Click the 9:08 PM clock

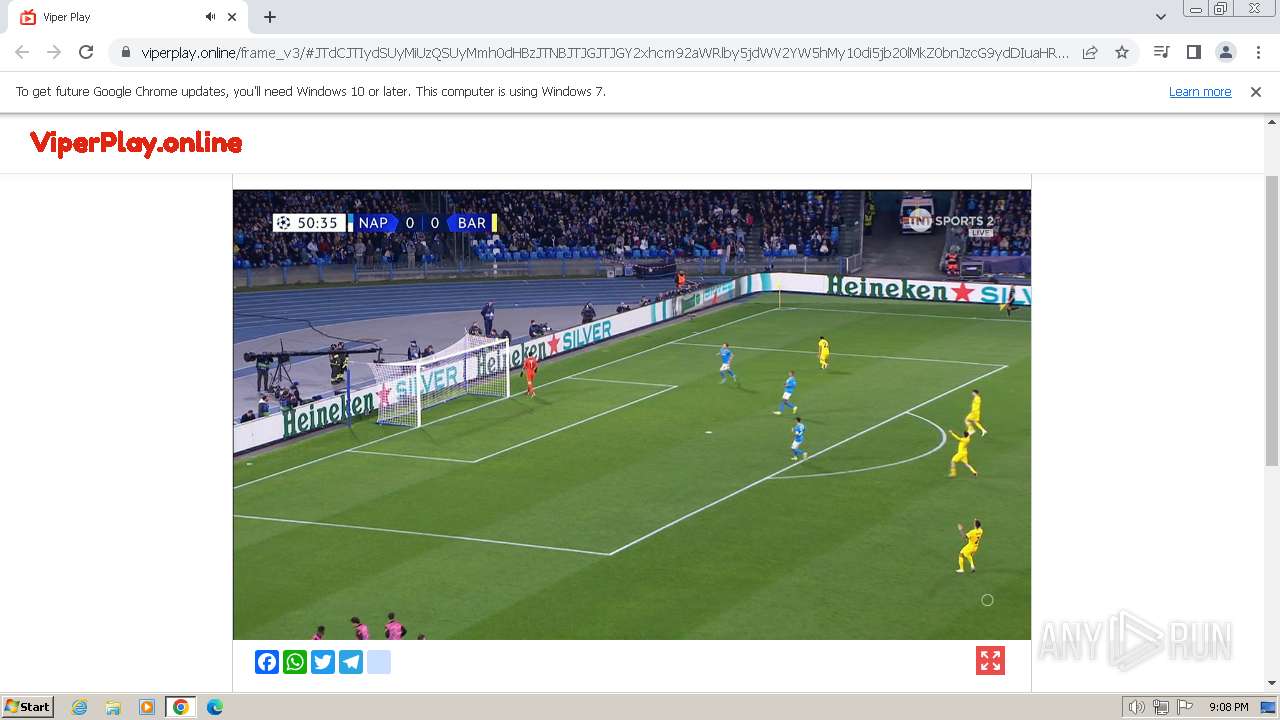point(1228,707)
